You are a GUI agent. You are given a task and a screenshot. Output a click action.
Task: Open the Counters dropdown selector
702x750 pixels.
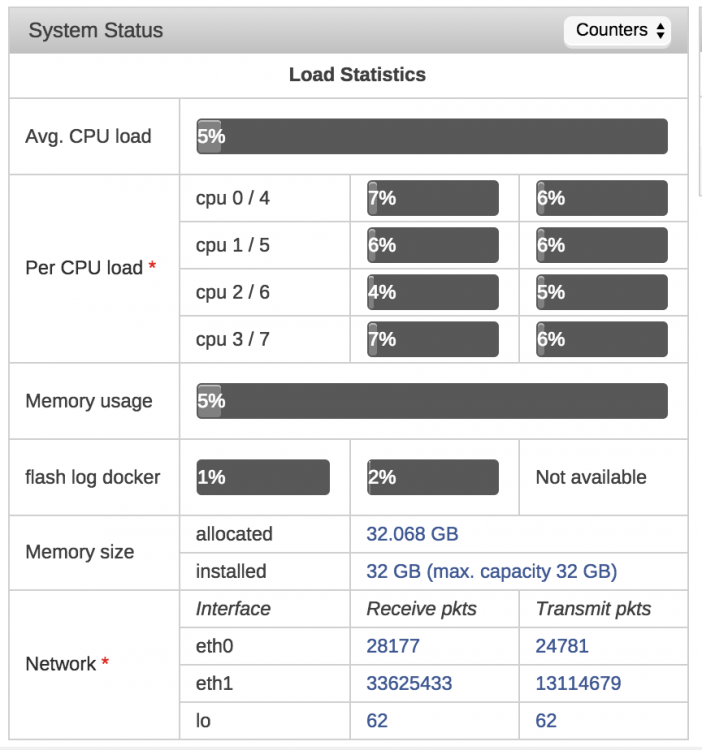tap(617, 31)
